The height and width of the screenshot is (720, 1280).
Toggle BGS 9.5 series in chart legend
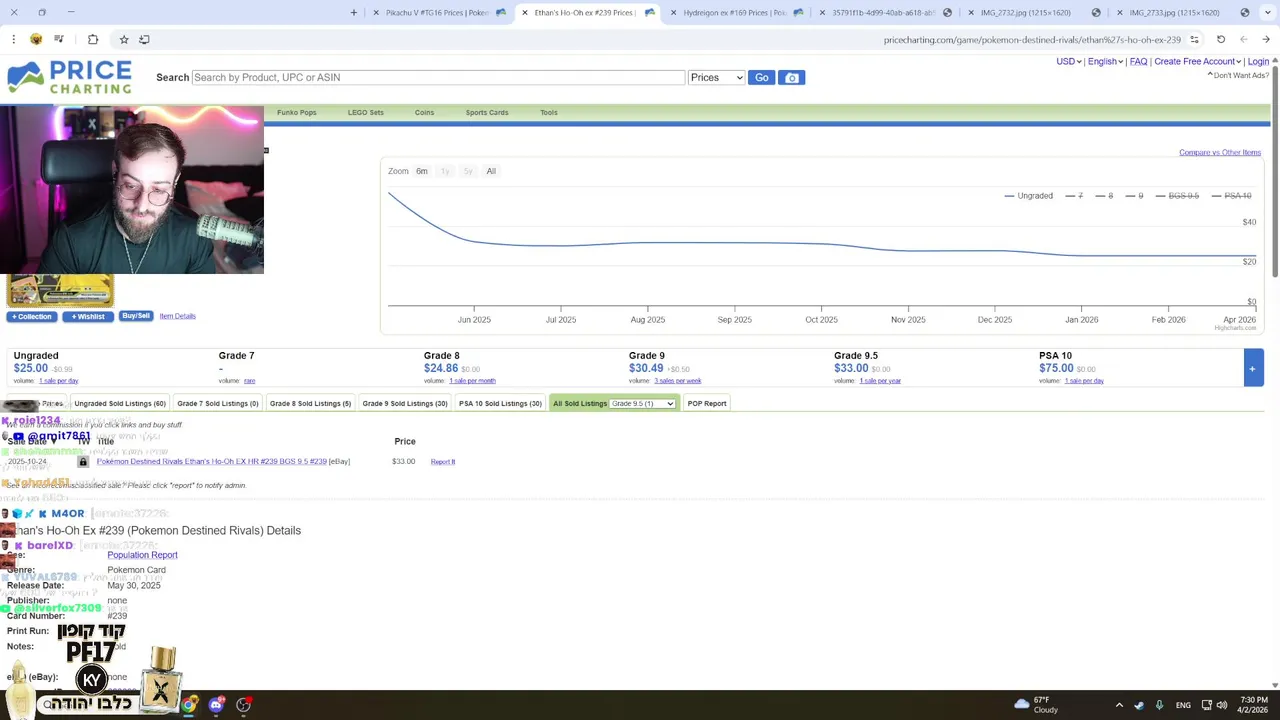coord(1176,196)
